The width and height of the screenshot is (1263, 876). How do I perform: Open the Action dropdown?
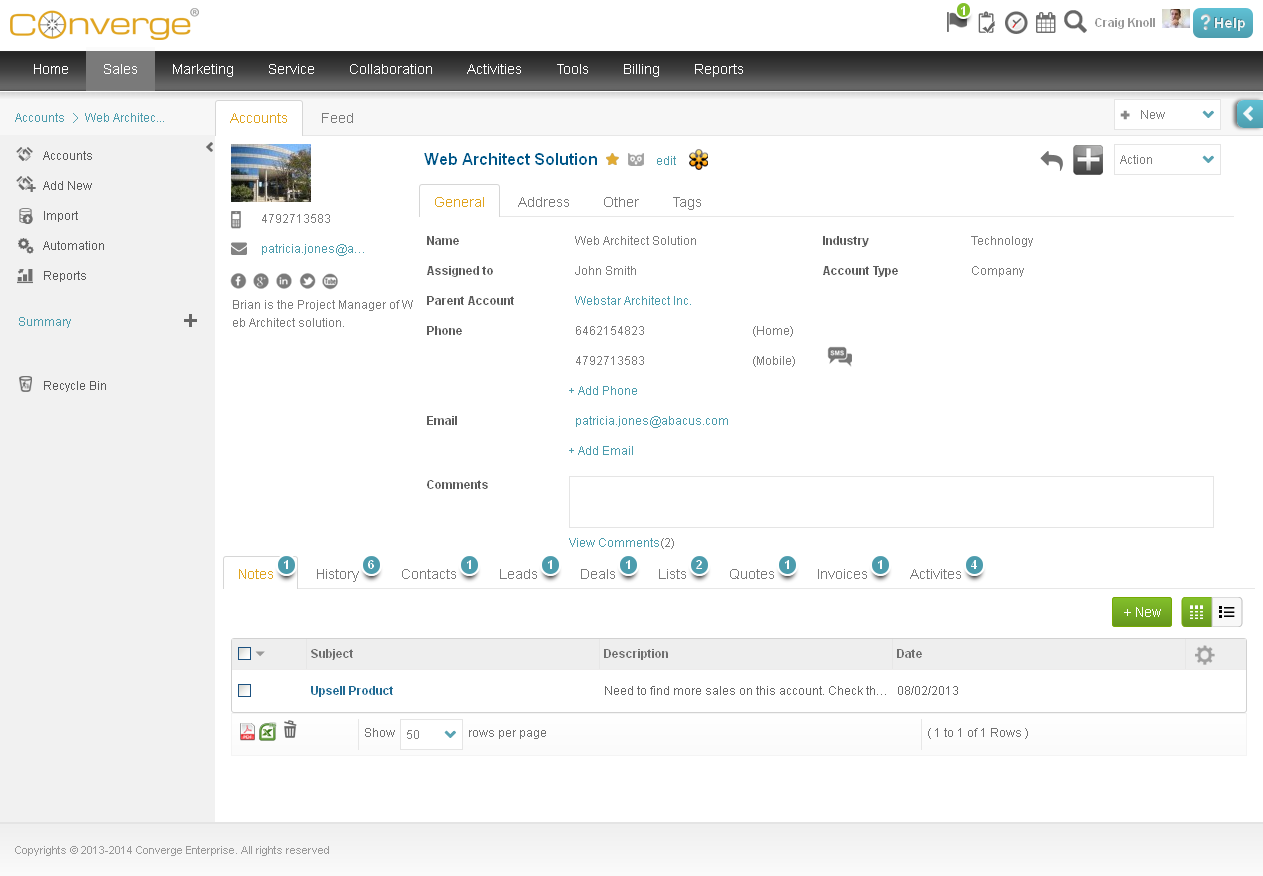tap(1167, 160)
